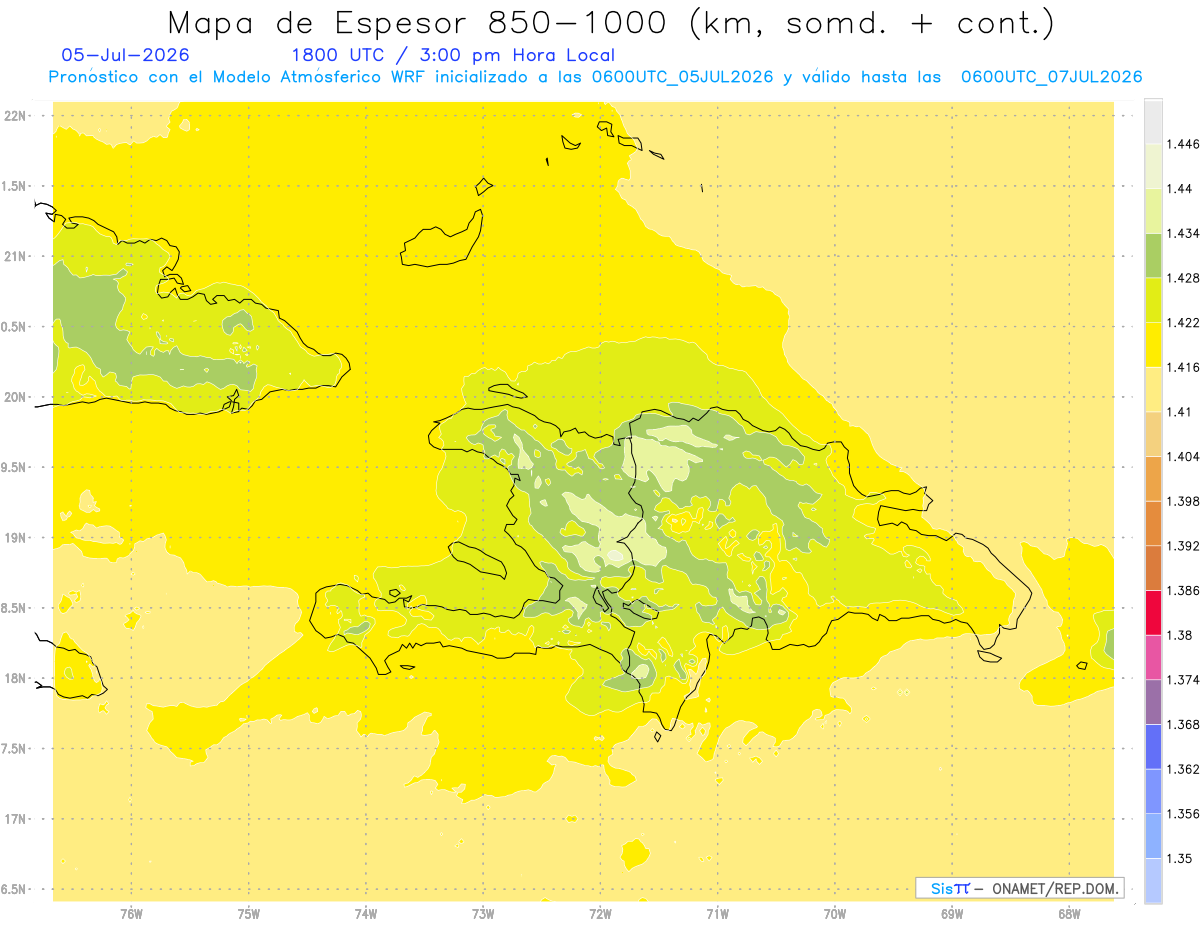Click the date text '05-Jul-2026'

click(125, 55)
